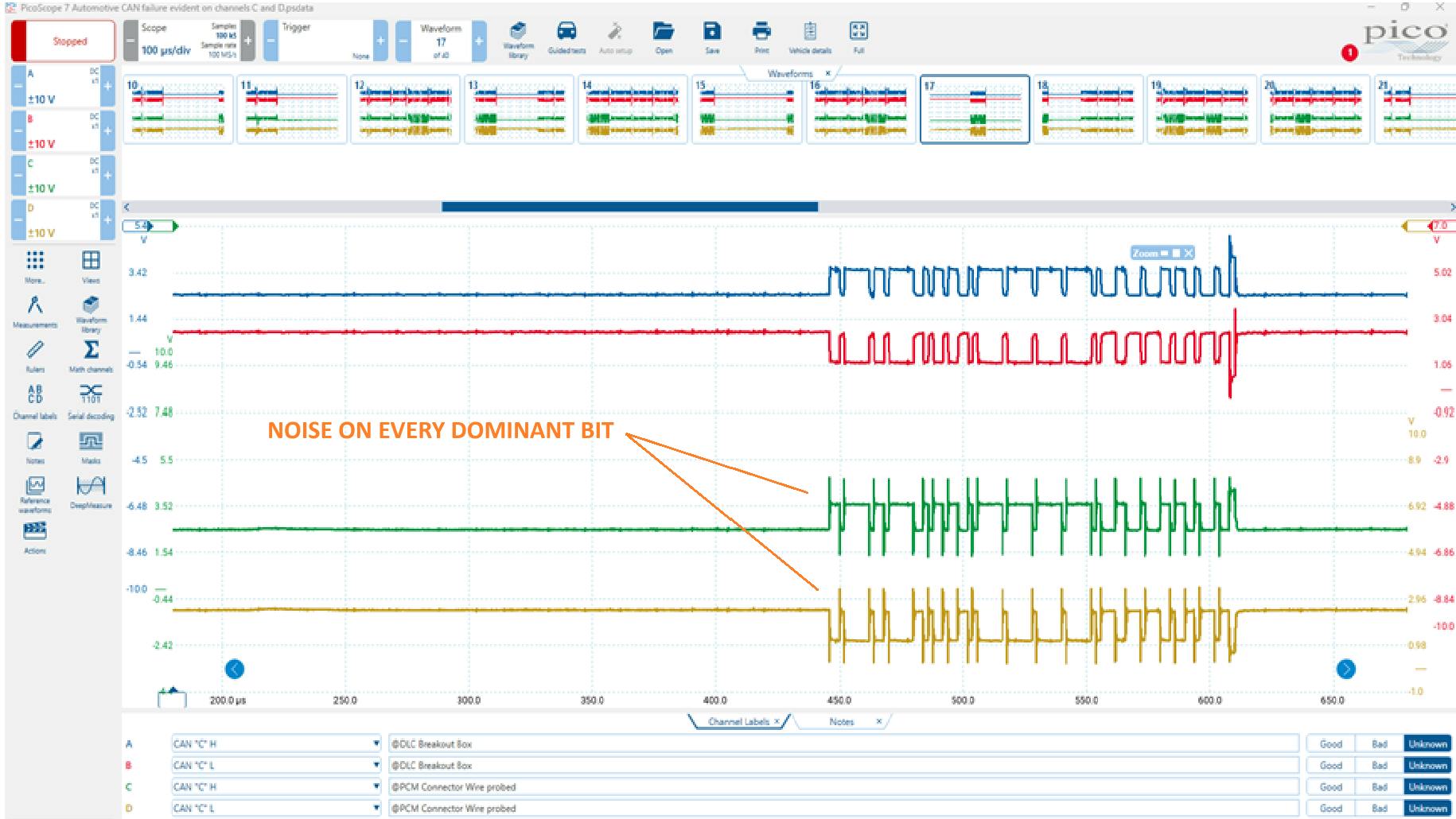Image resolution: width=1456 pixels, height=819 pixels.
Task: Mark channel A waveform as Good
Action: tap(1329, 743)
